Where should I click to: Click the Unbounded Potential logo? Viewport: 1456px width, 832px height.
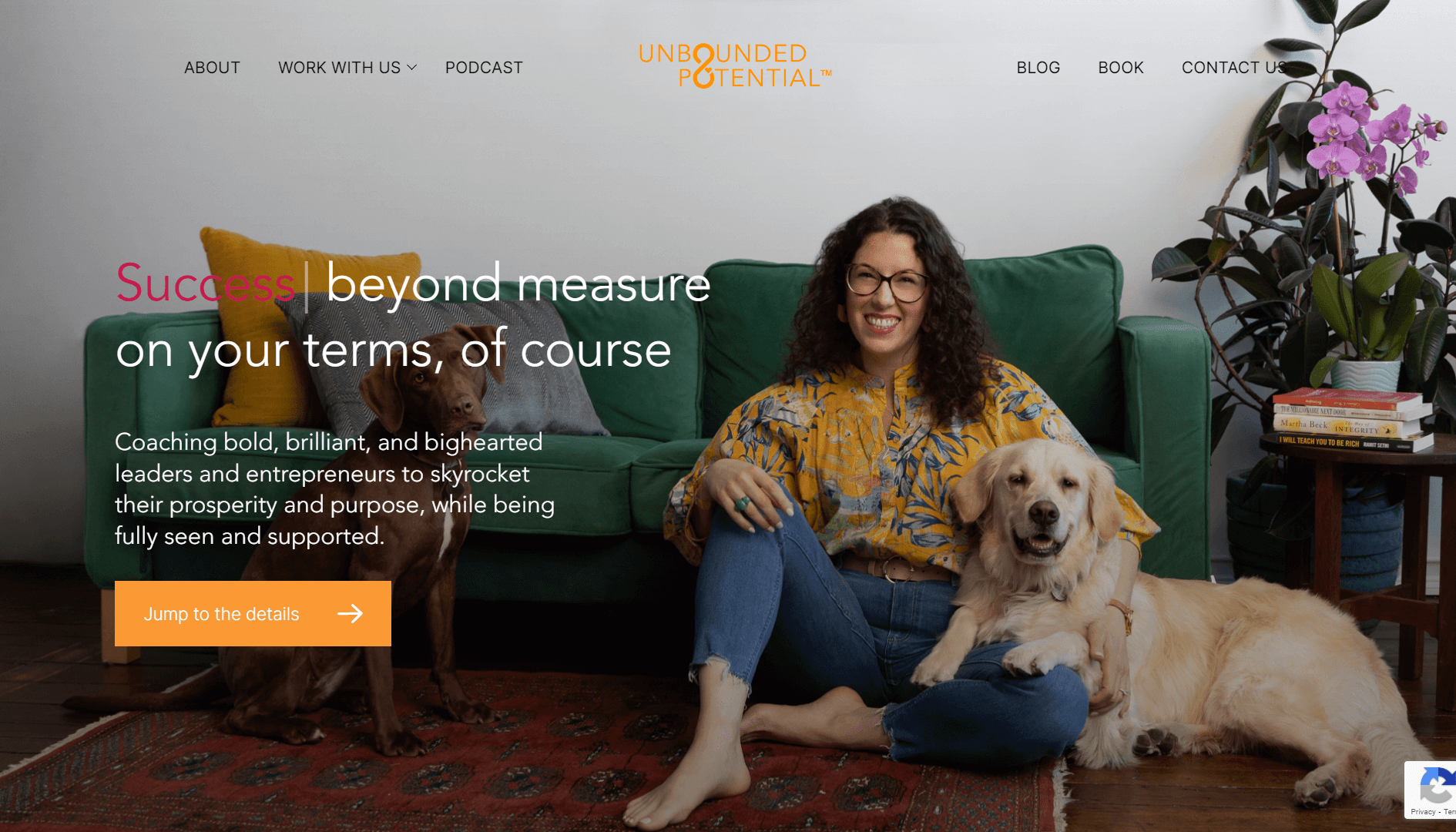[x=735, y=65]
